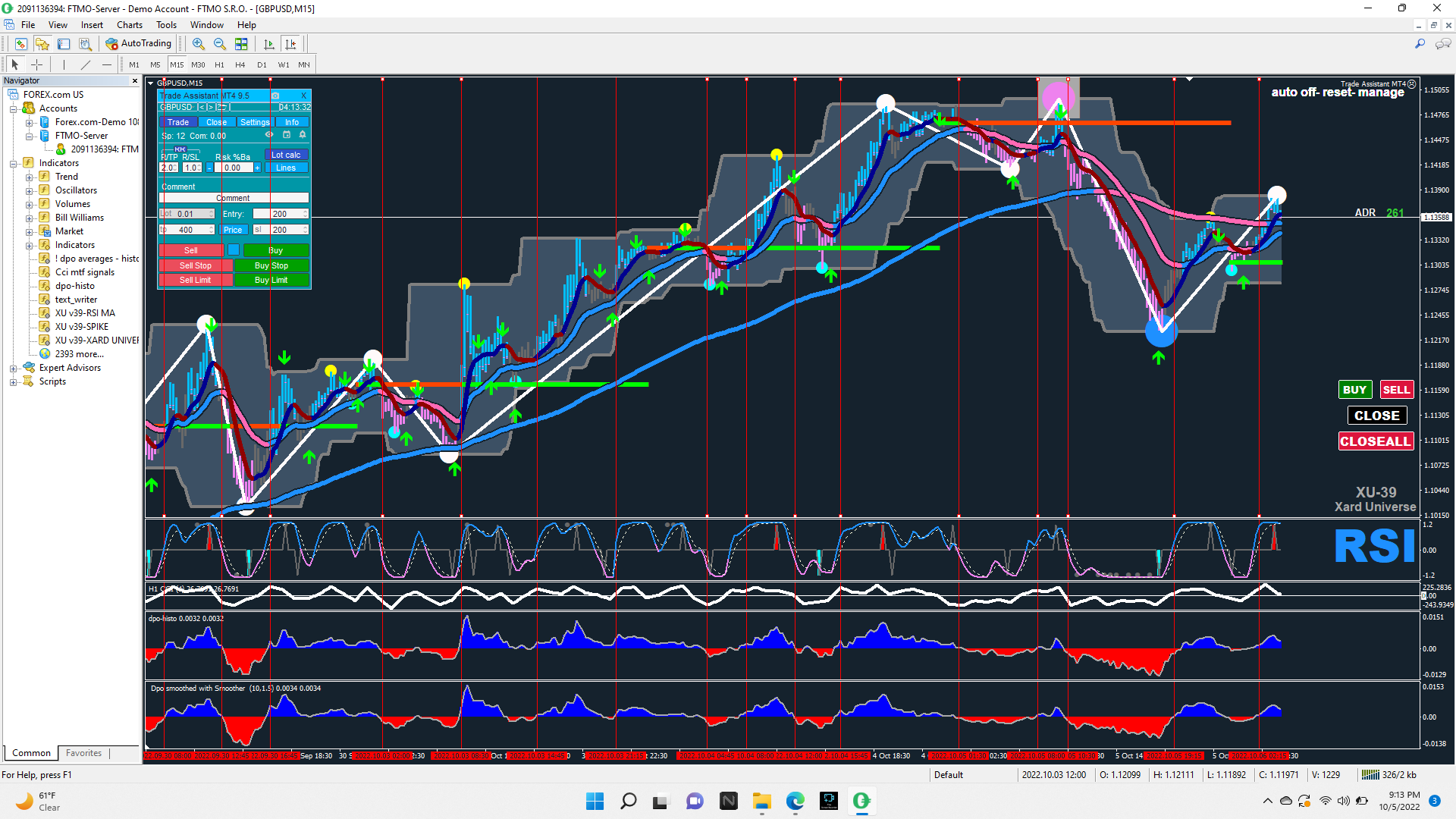Image resolution: width=1456 pixels, height=819 pixels.
Task: Select the Crosshair cursor tool
Action: 36,64
